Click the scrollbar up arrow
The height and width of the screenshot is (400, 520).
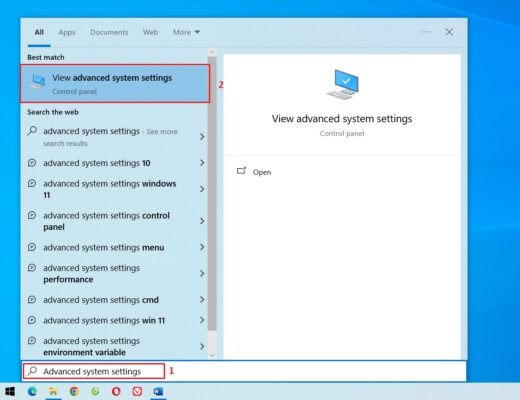tap(212, 52)
